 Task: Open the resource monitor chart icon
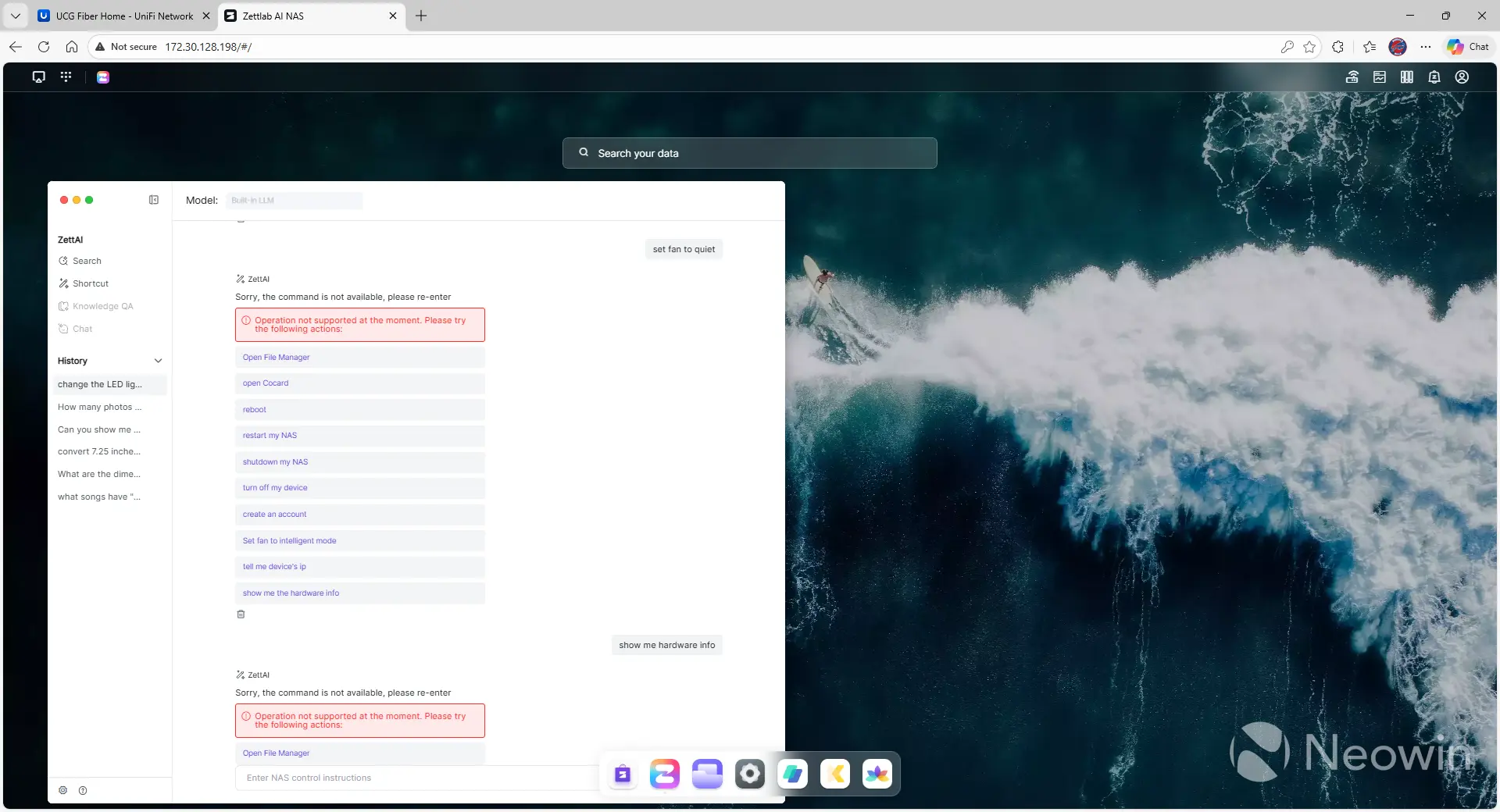pos(1380,77)
